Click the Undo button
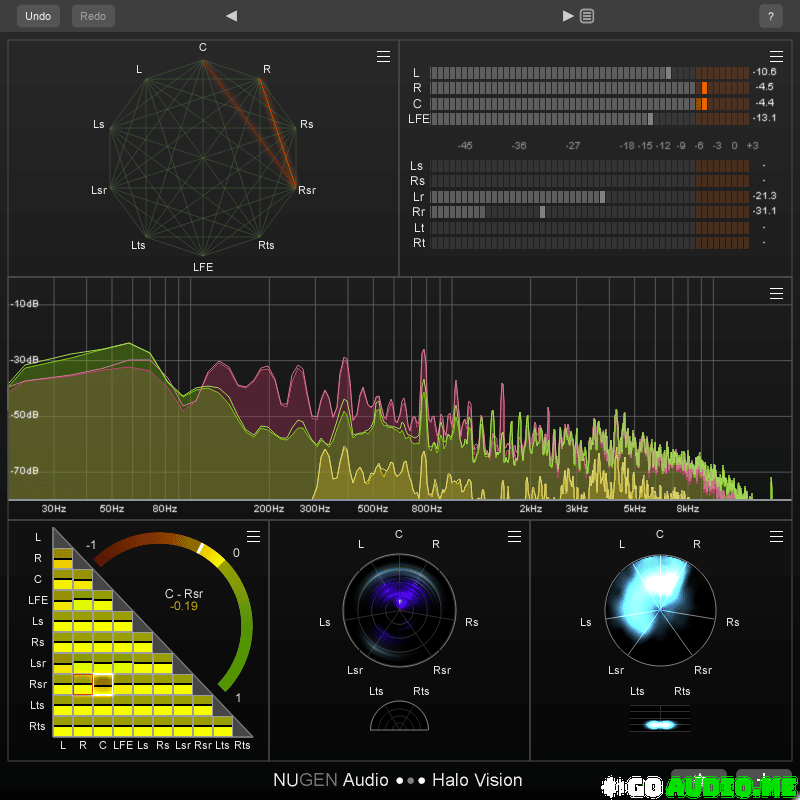The image size is (800, 800). [38, 16]
